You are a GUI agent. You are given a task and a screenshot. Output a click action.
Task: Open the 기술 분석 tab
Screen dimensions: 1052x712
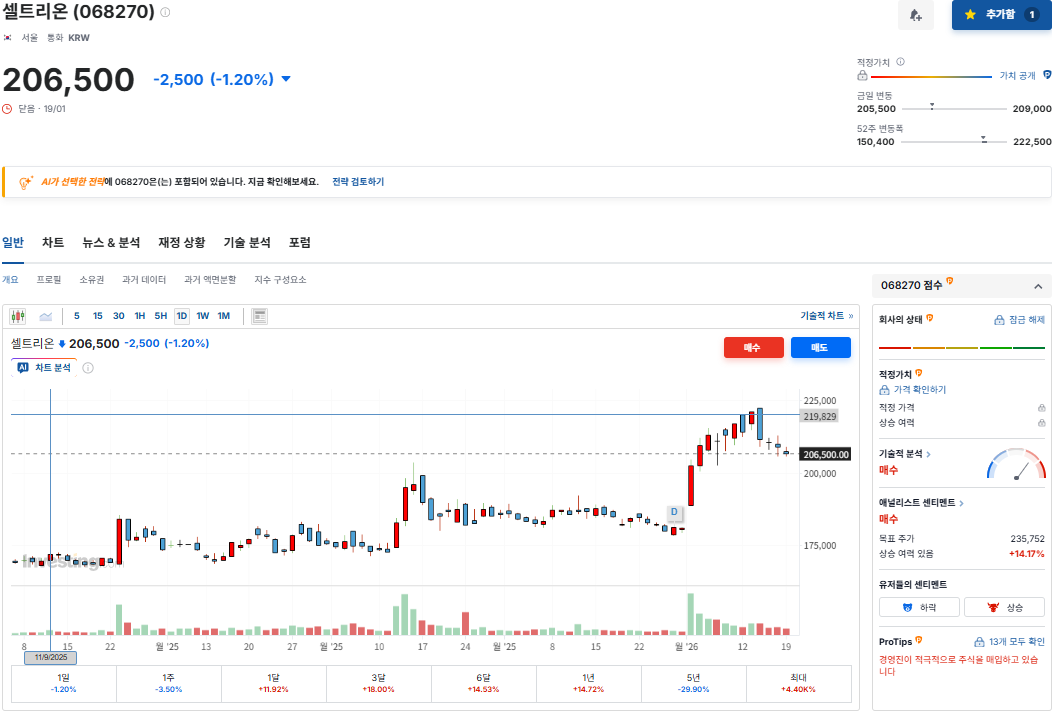point(247,243)
